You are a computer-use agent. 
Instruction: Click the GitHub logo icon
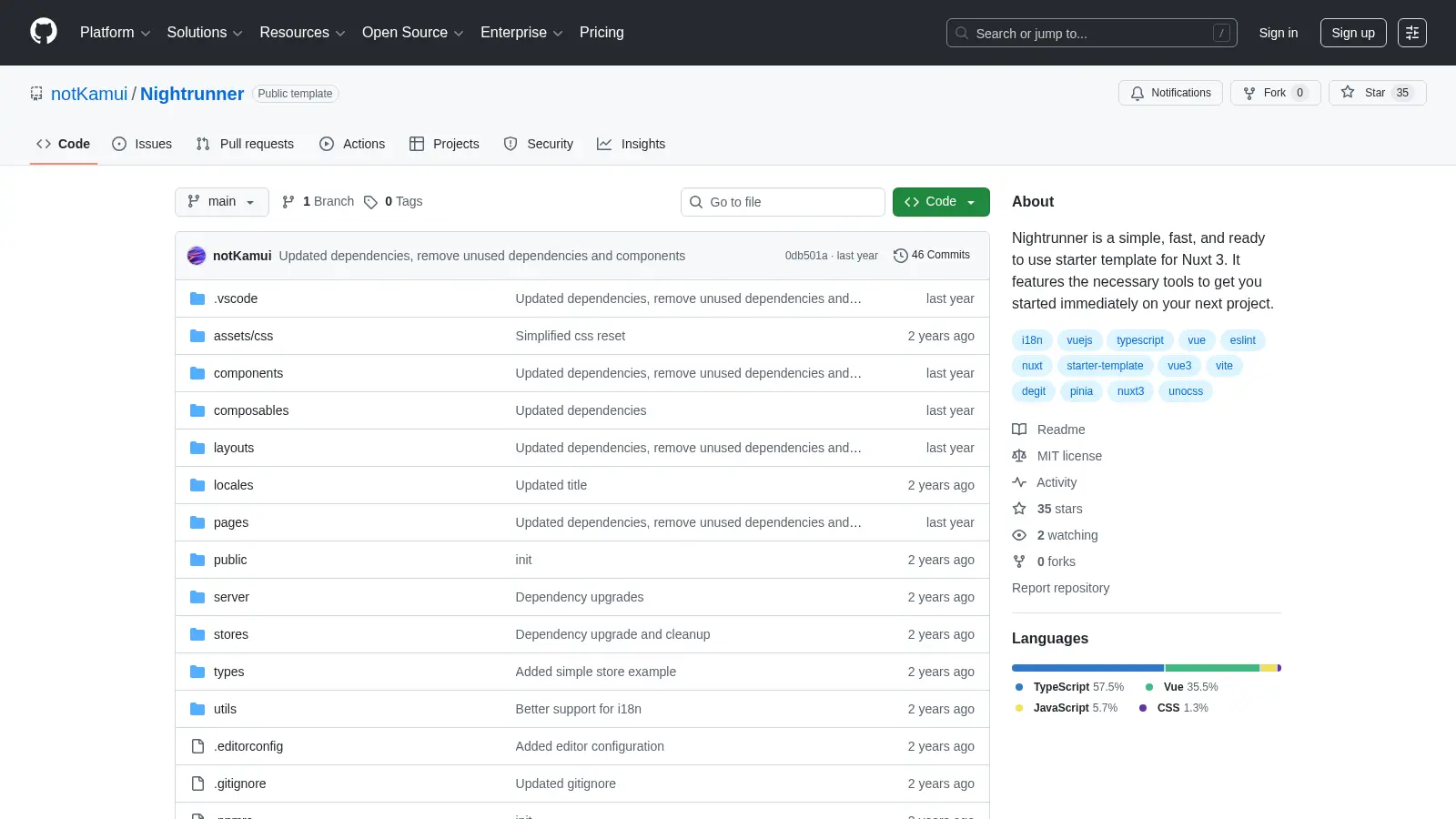[44, 32]
